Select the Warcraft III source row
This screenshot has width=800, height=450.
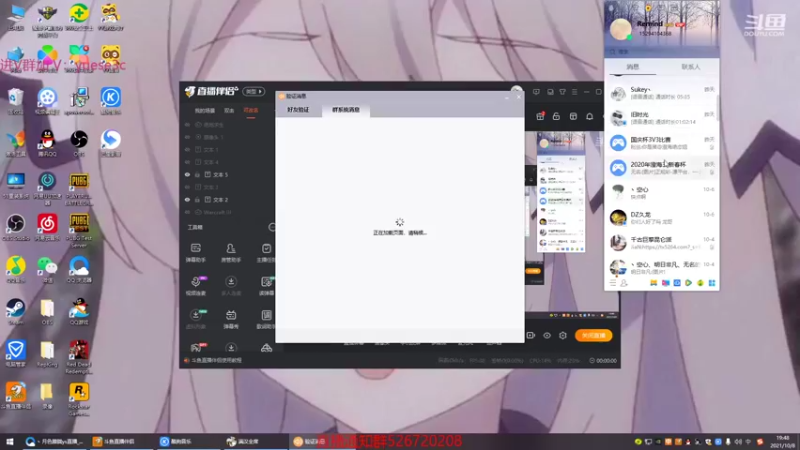click(228, 212)
